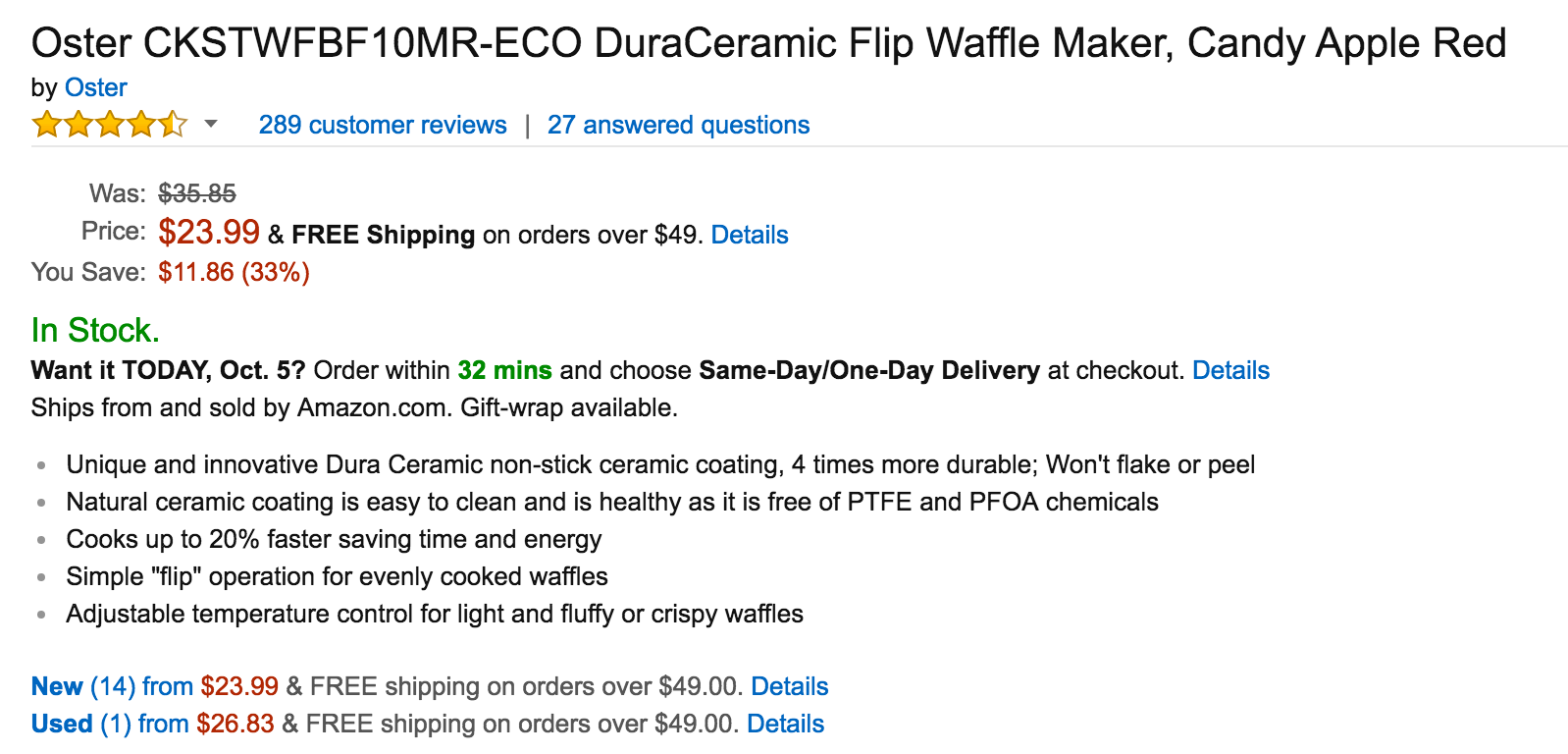This screenshot has width=1568, height=754.
Task: Open Details link for Same-Day Delivery
Action: tap(1230, 370)
